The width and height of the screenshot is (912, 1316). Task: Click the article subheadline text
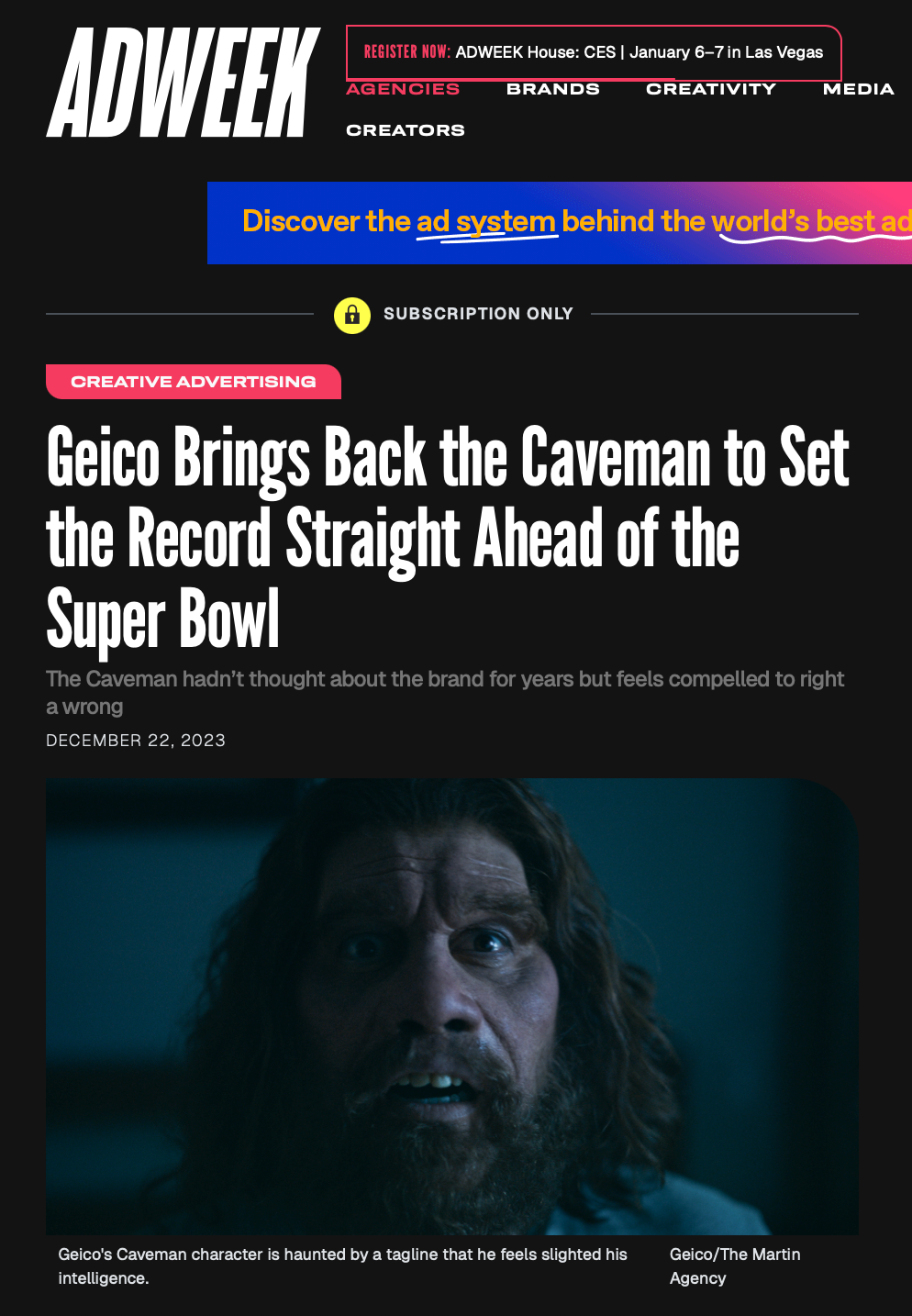(445, 693)
